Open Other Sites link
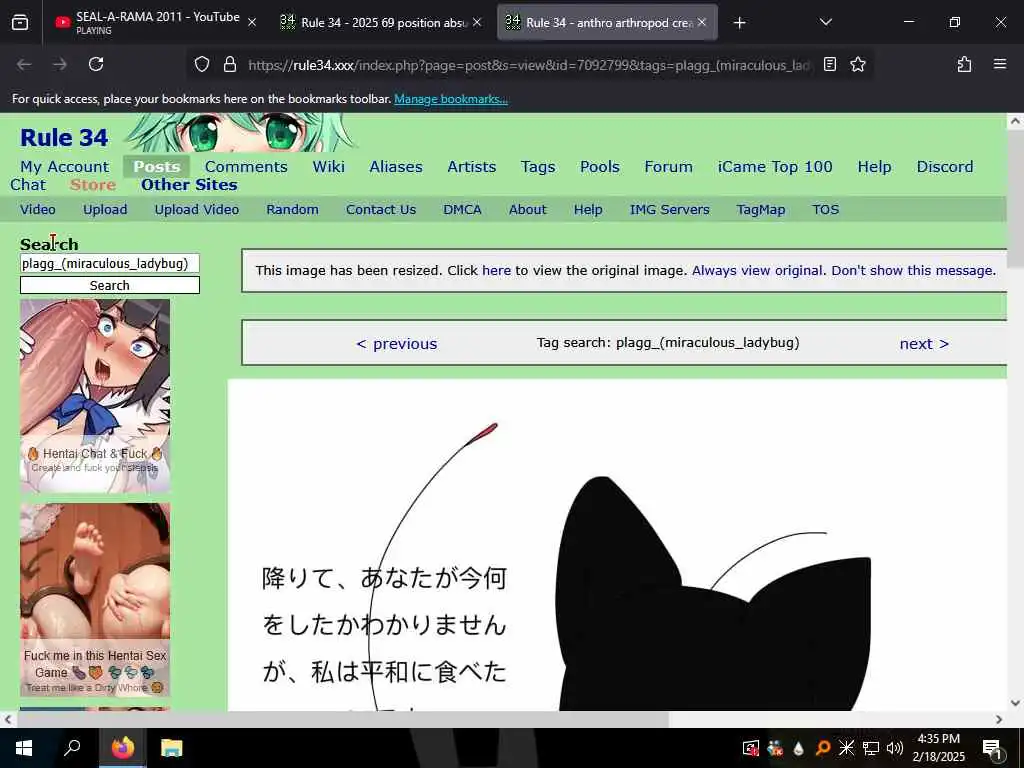Viewport: 1024px width, 768px height. (189, 185)
